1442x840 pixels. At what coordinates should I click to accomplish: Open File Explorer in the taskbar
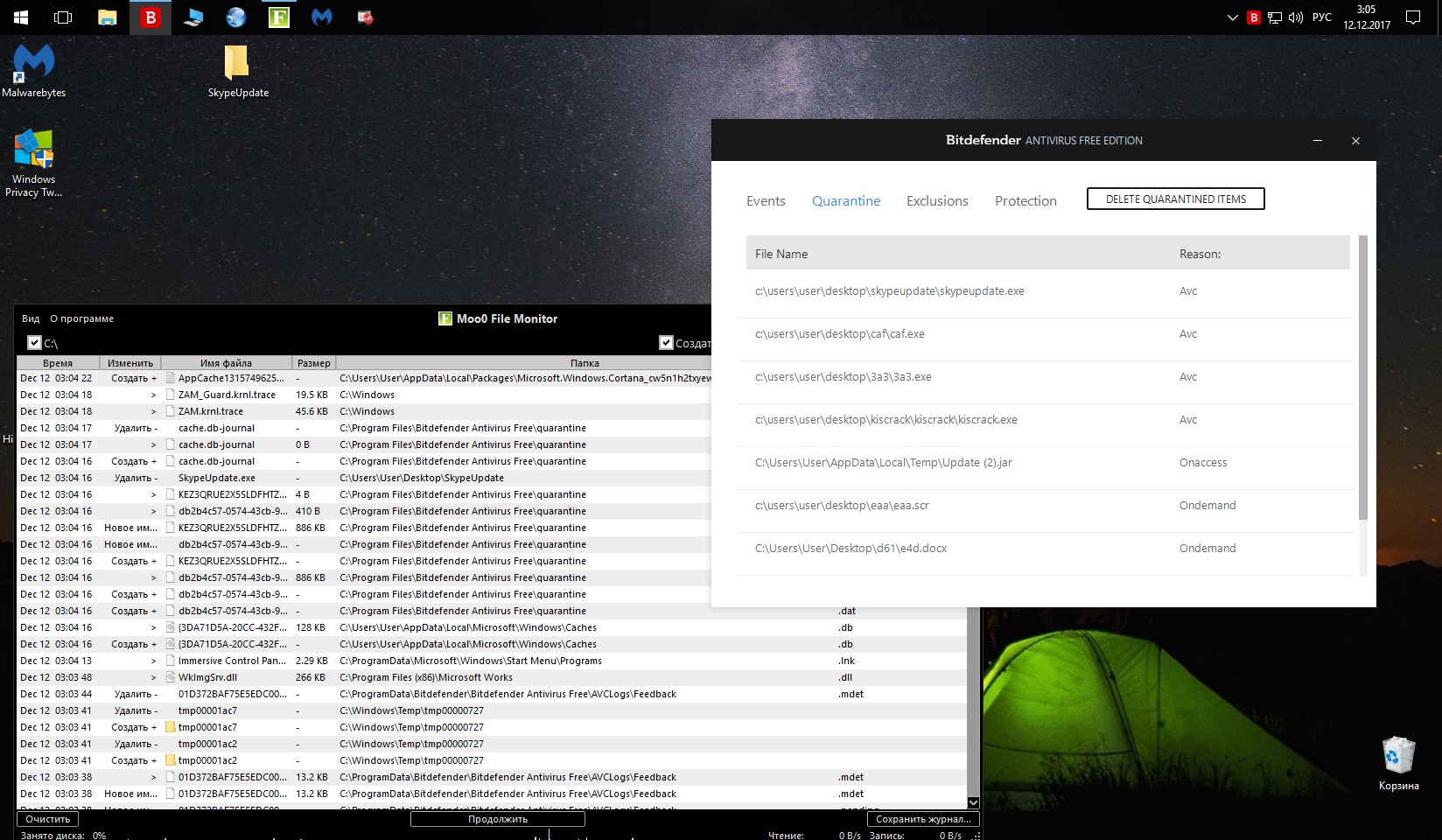tap(108, 17)
